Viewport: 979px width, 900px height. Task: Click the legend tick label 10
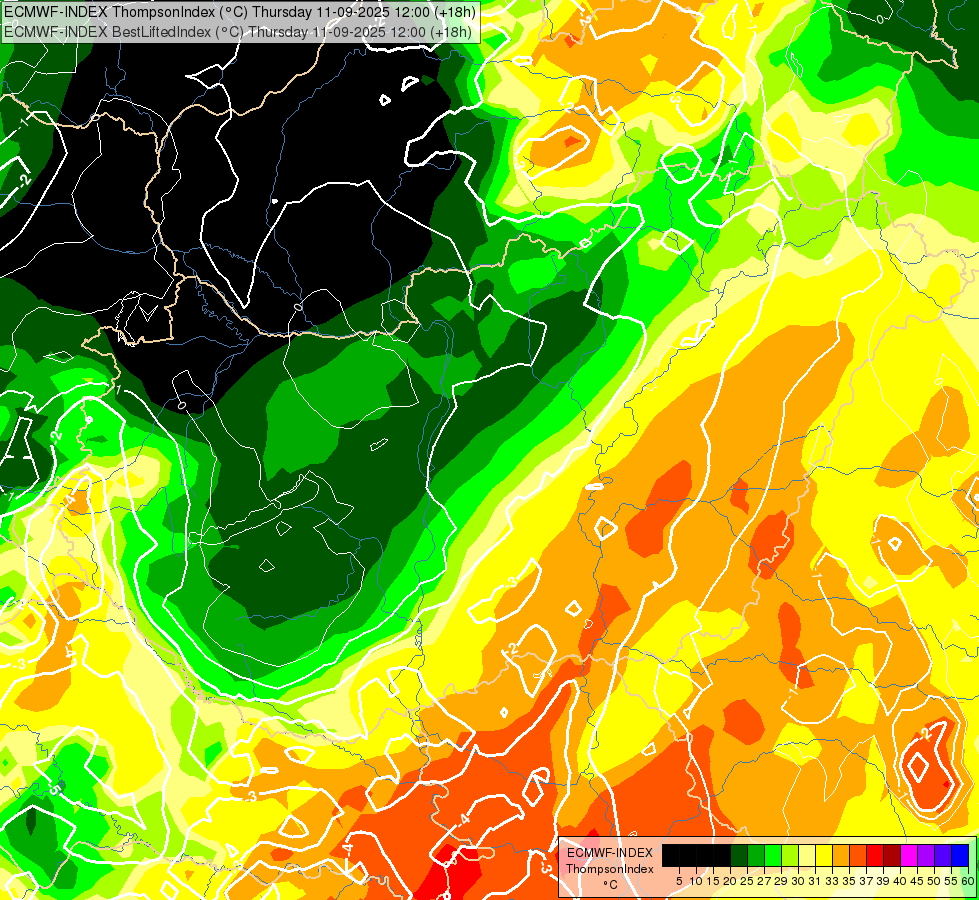[696, 881]
